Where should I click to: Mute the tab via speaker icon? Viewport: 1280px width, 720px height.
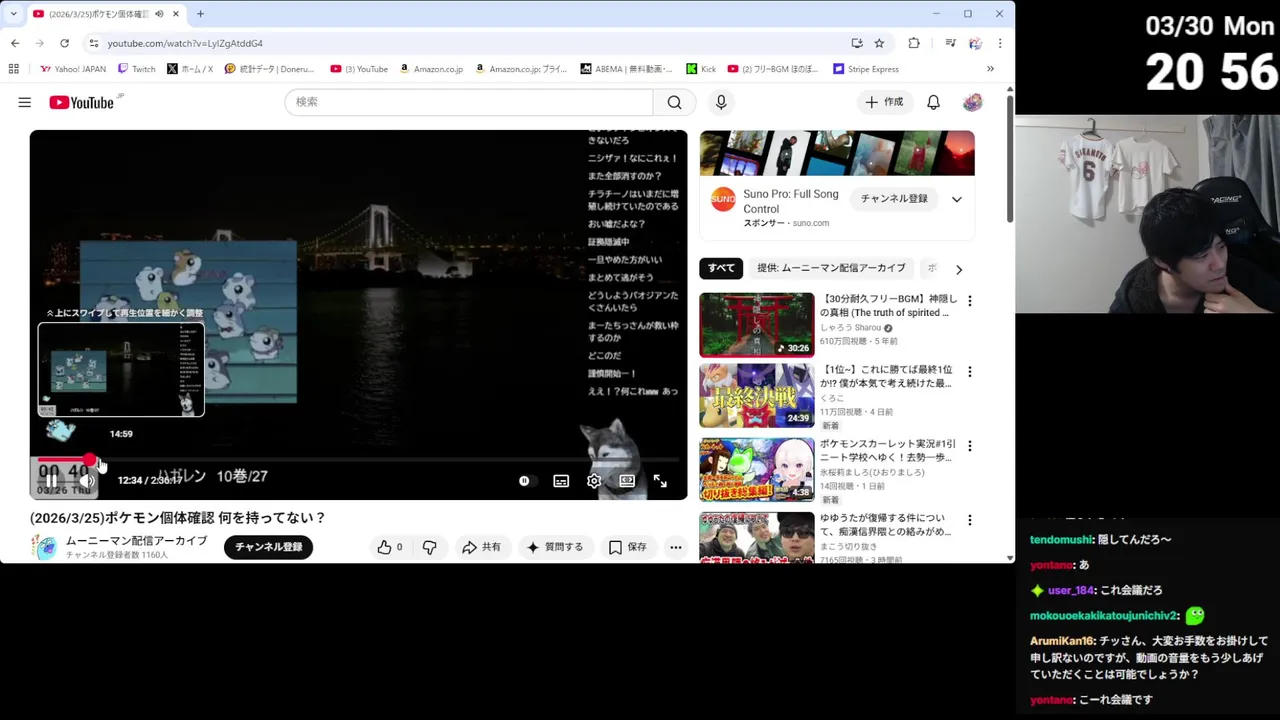[x=159, y=14]
